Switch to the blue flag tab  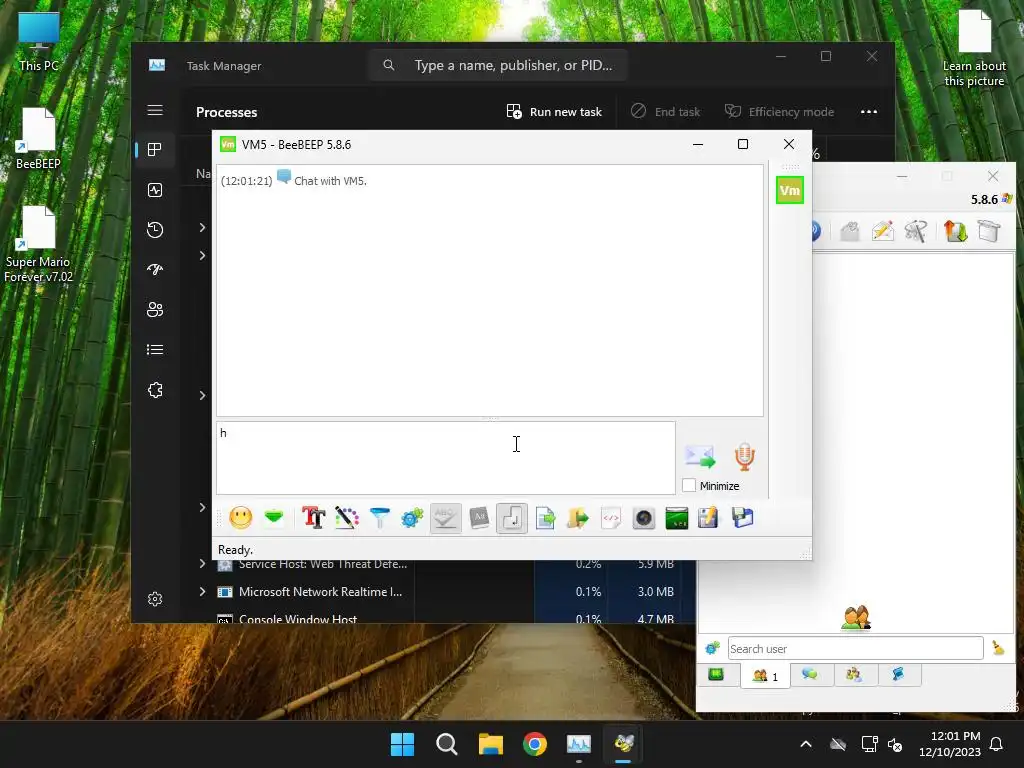coord(899,675)
